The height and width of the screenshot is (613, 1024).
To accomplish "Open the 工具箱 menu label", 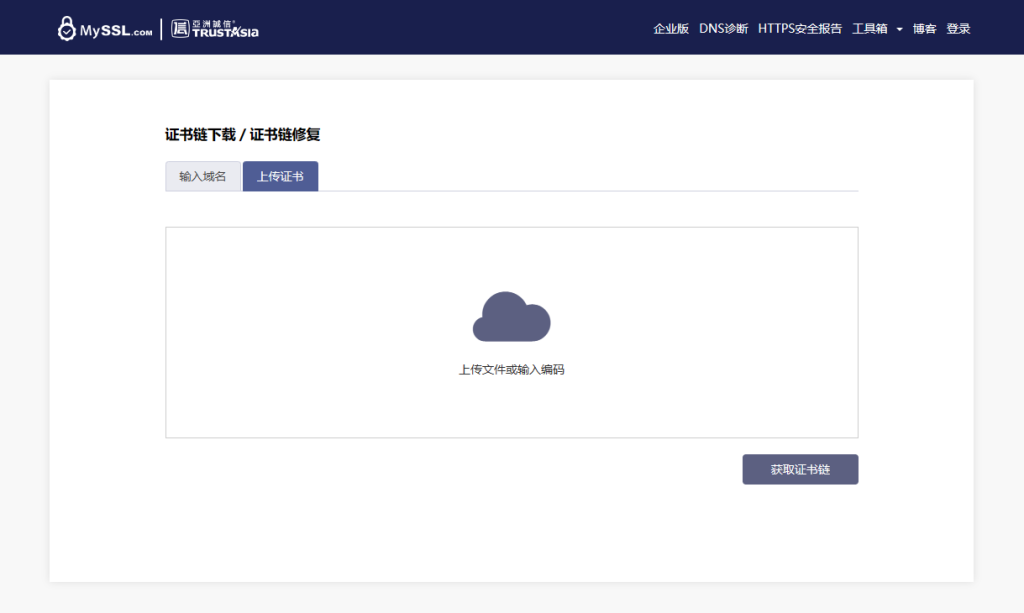I will [x=869, y=29].
